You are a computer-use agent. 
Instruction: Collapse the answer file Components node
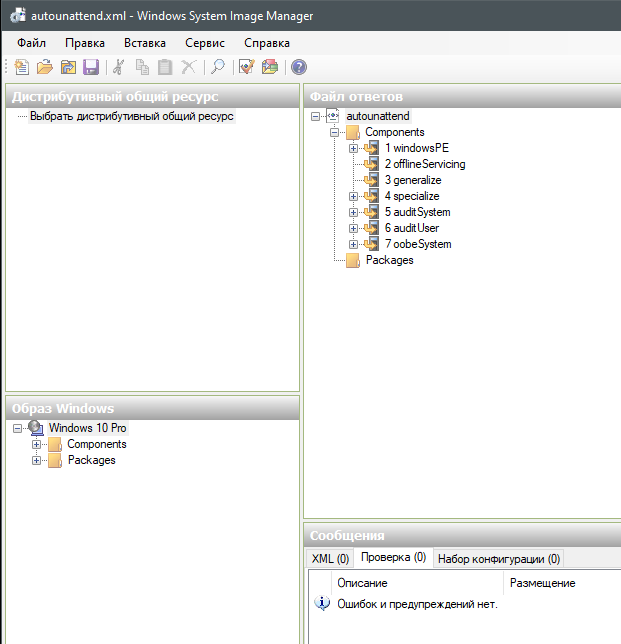(x=335, y=132)
